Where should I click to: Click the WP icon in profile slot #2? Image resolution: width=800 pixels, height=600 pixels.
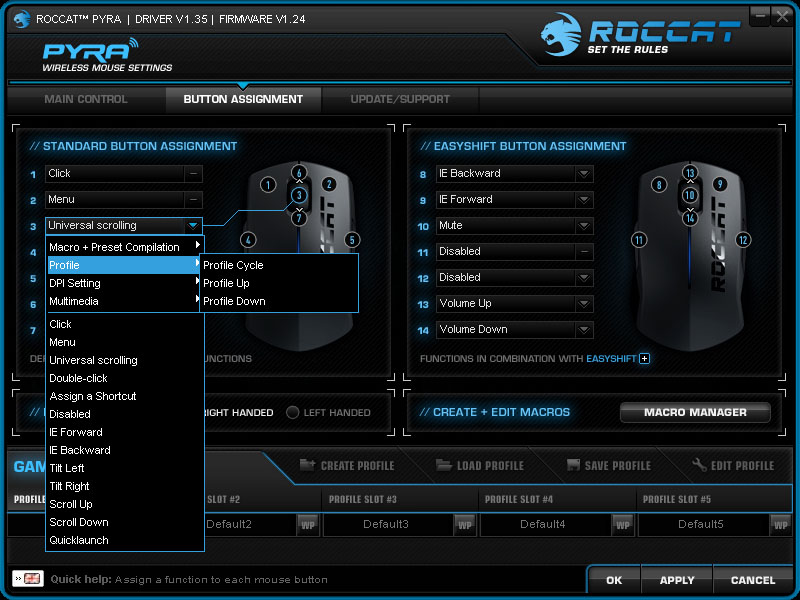[x=308, y=525]
